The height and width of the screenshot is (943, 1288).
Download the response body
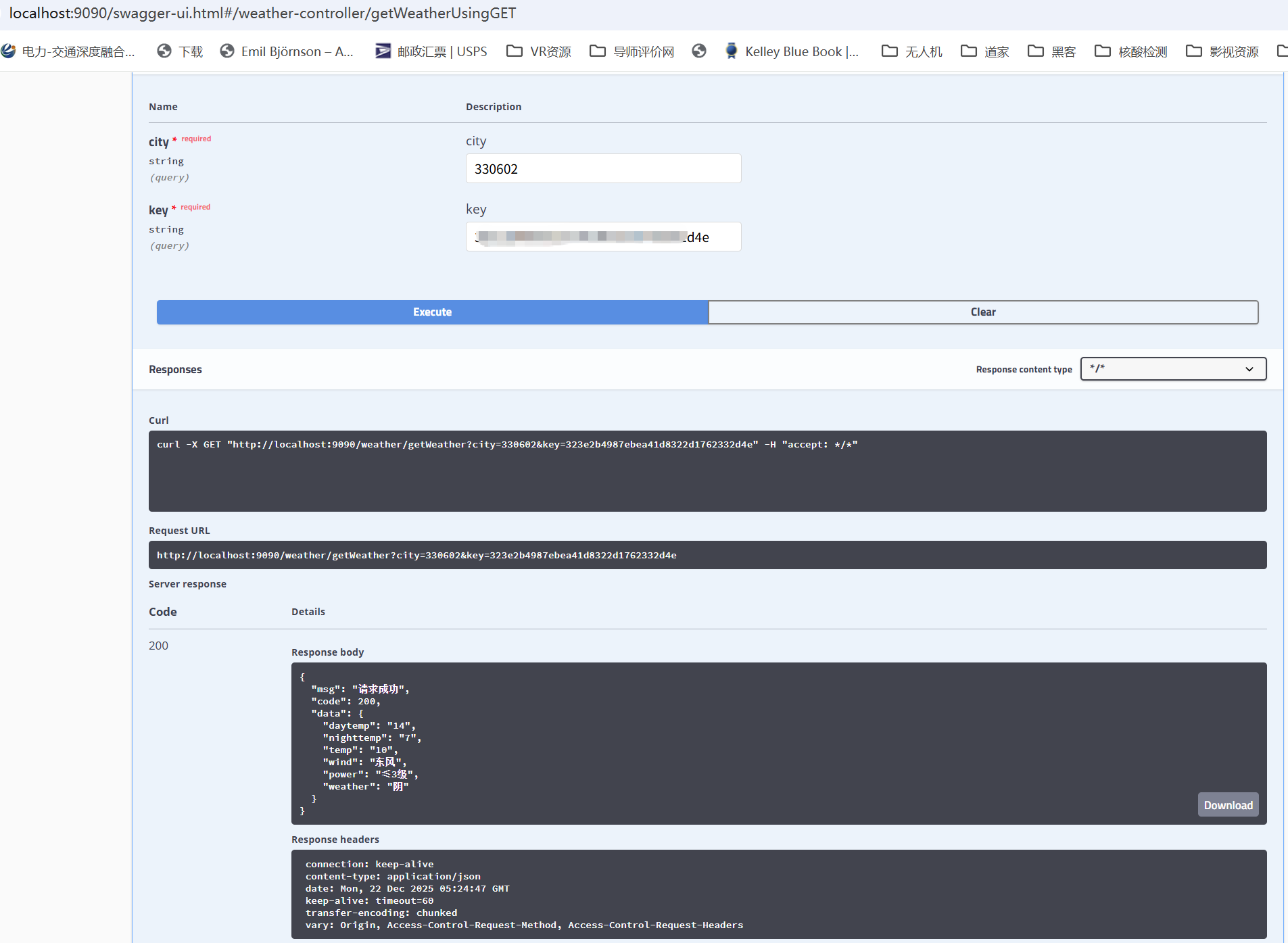1228,805
